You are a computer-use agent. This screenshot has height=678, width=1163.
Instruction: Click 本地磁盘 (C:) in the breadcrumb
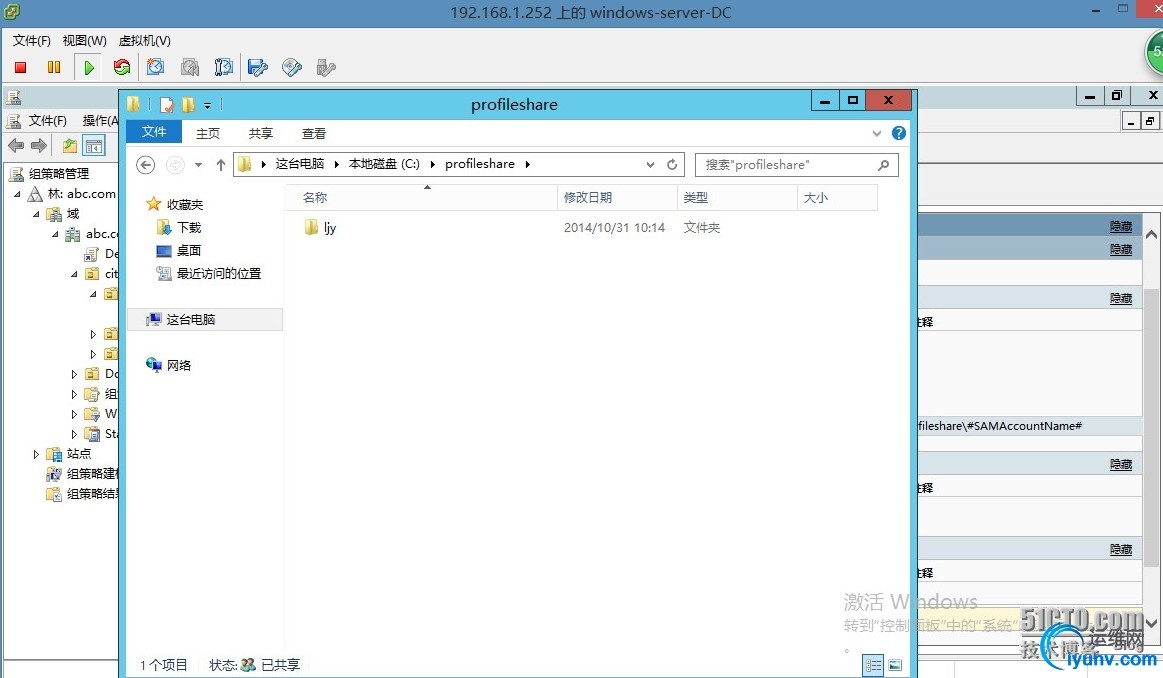(384, 164)
